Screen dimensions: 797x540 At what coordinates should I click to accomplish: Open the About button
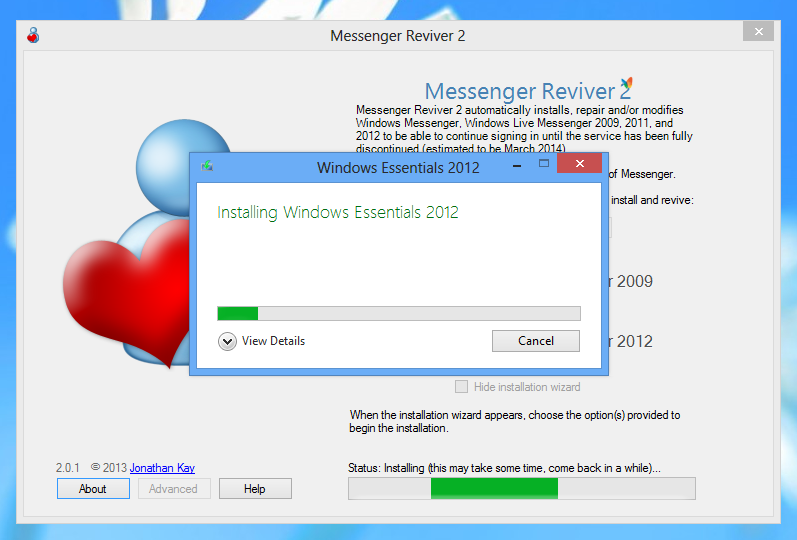click(x=93, y=489)
